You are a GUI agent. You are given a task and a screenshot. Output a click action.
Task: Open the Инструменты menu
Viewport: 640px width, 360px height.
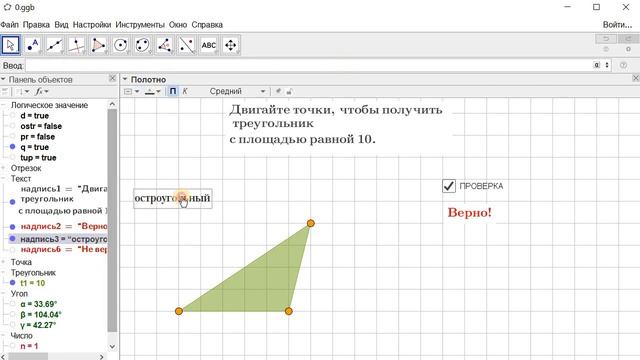[140, 24]
